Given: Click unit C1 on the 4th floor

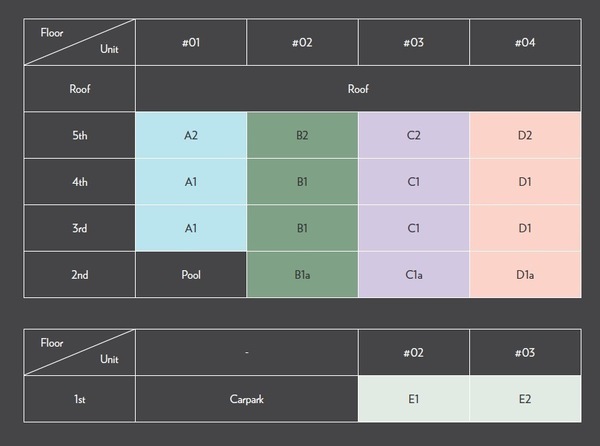Looking at the screenshot, I should 413,182.
